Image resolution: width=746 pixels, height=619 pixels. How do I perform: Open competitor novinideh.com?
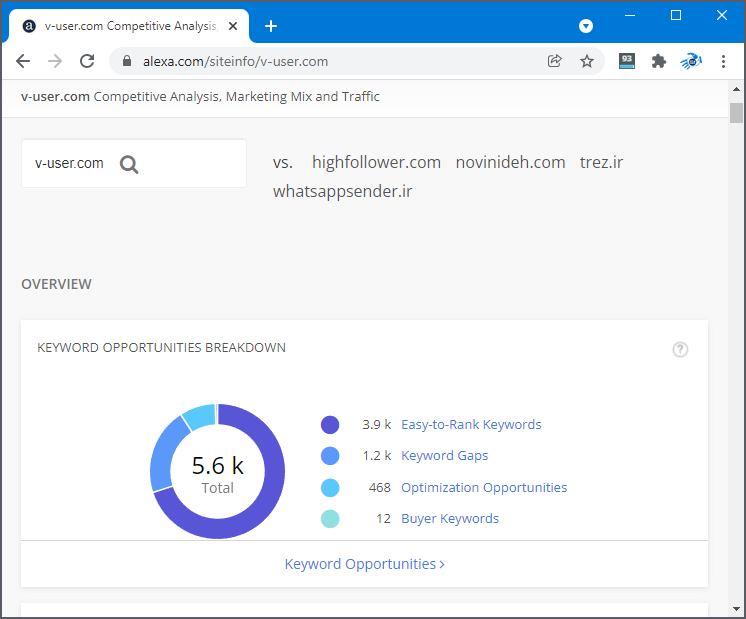[510, 162]
